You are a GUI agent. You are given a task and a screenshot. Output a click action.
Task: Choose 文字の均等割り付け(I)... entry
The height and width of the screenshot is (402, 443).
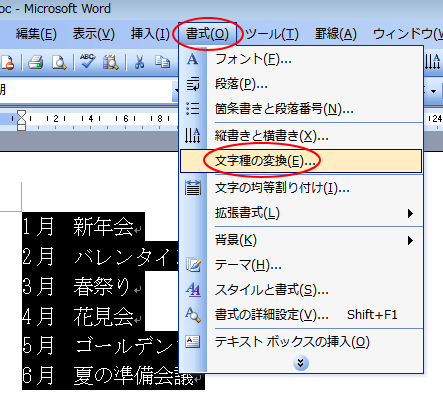(x=301, y=188)
